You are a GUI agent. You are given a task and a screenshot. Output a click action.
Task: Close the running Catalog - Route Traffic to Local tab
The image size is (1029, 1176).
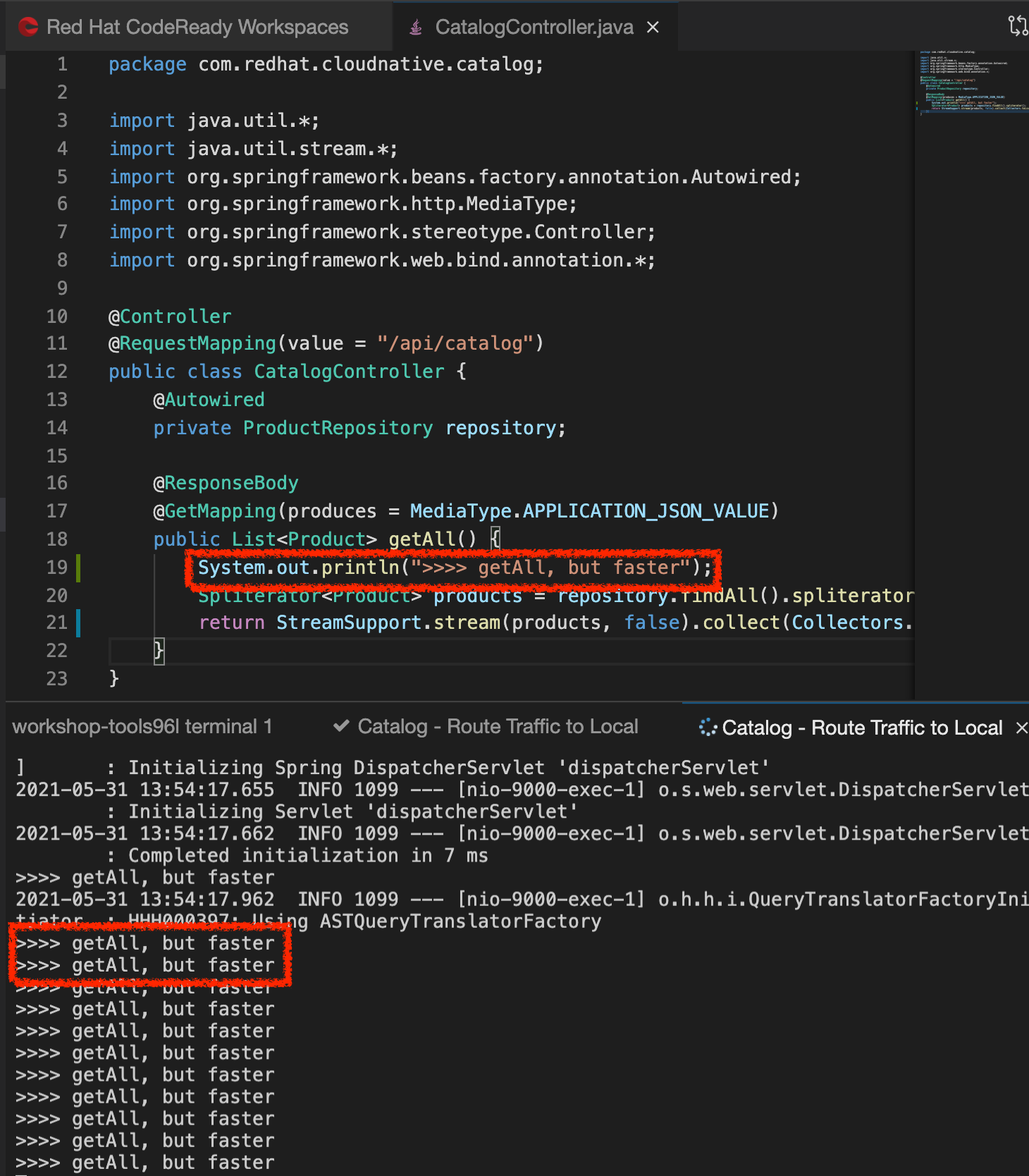1021,728
